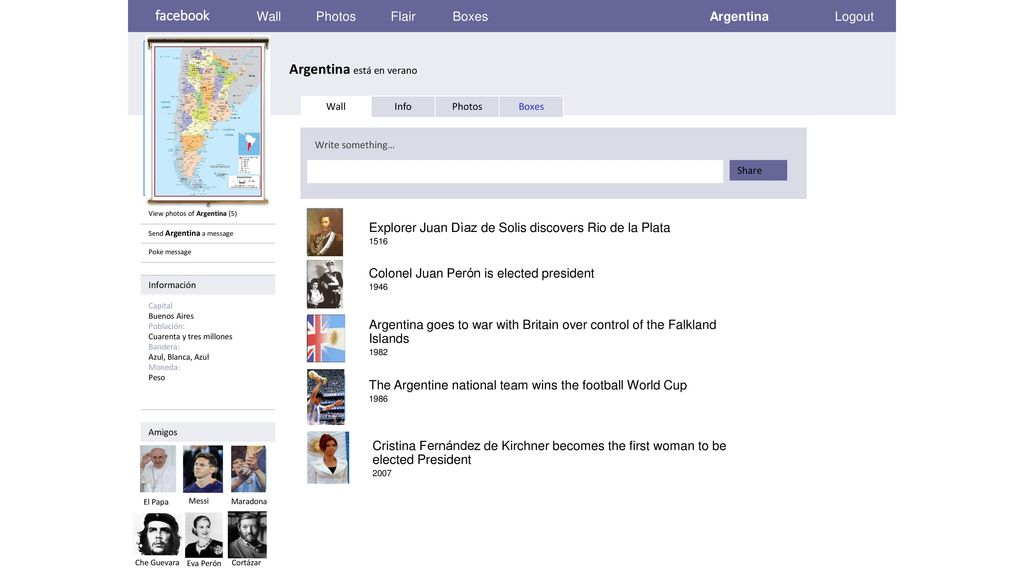Screen dimensions: 1024x576
Task: Open Che Guevara friend photo
Action: pyautogui.click(x=157, y=534)
